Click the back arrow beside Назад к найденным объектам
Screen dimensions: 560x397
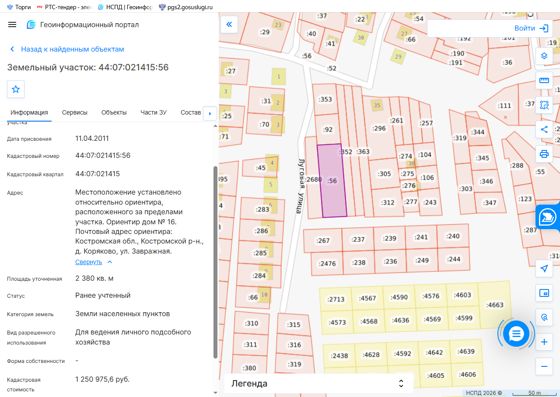click(x=12, y=49)
